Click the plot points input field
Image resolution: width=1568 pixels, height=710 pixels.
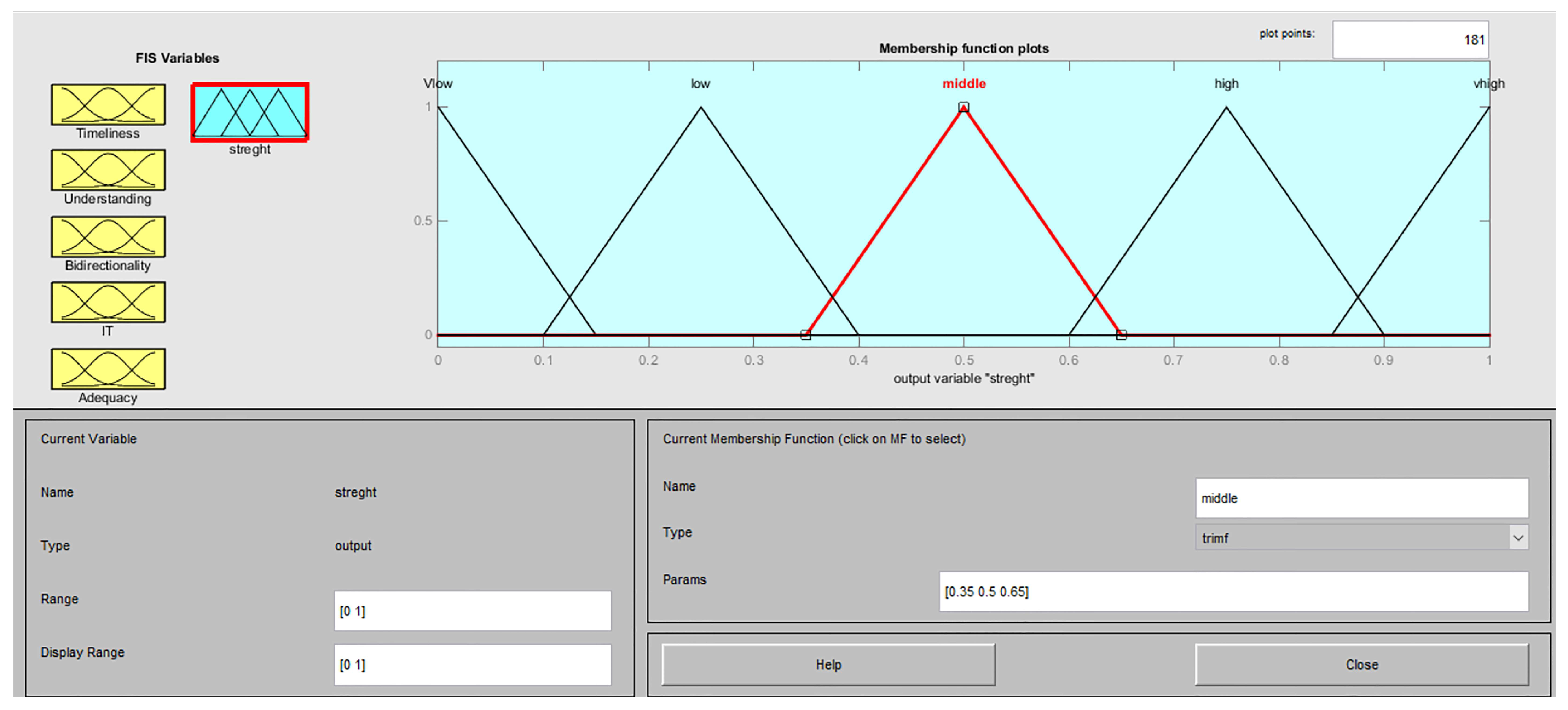point(1410,40)
